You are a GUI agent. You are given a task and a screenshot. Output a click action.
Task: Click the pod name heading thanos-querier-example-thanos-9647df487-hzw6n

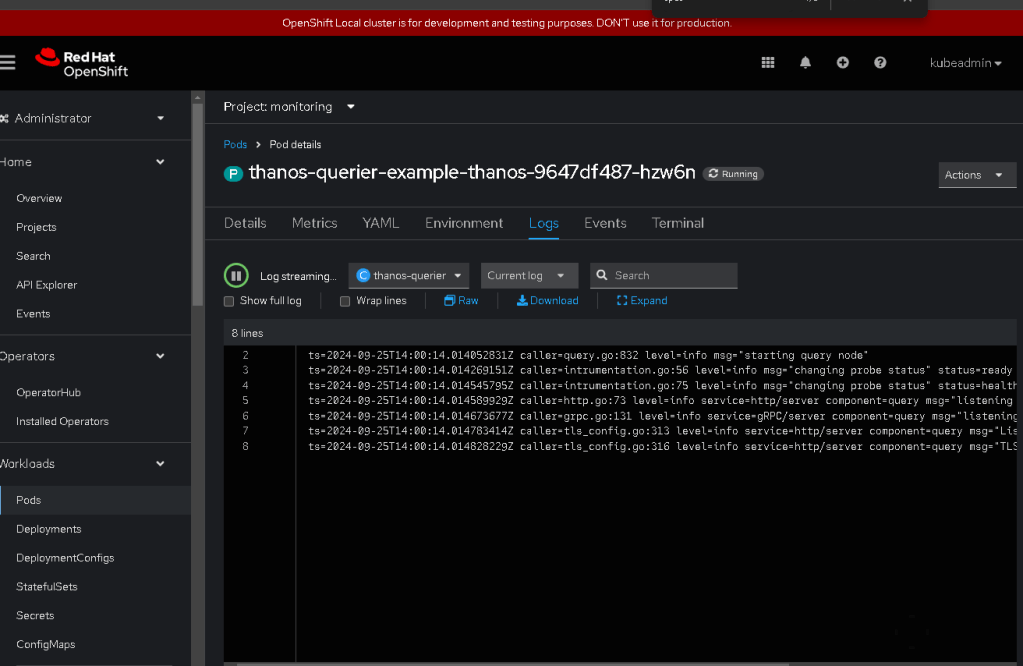pos(472,172)
